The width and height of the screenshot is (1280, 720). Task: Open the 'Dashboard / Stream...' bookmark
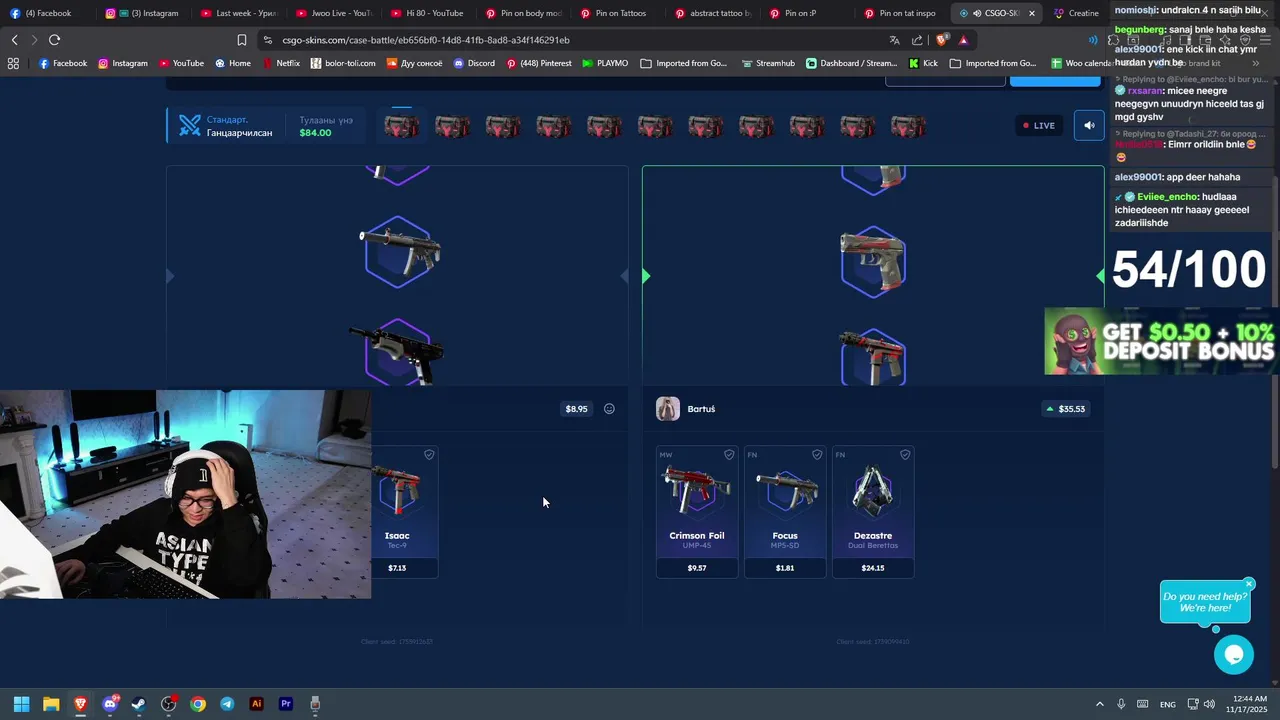coord(852,63)
